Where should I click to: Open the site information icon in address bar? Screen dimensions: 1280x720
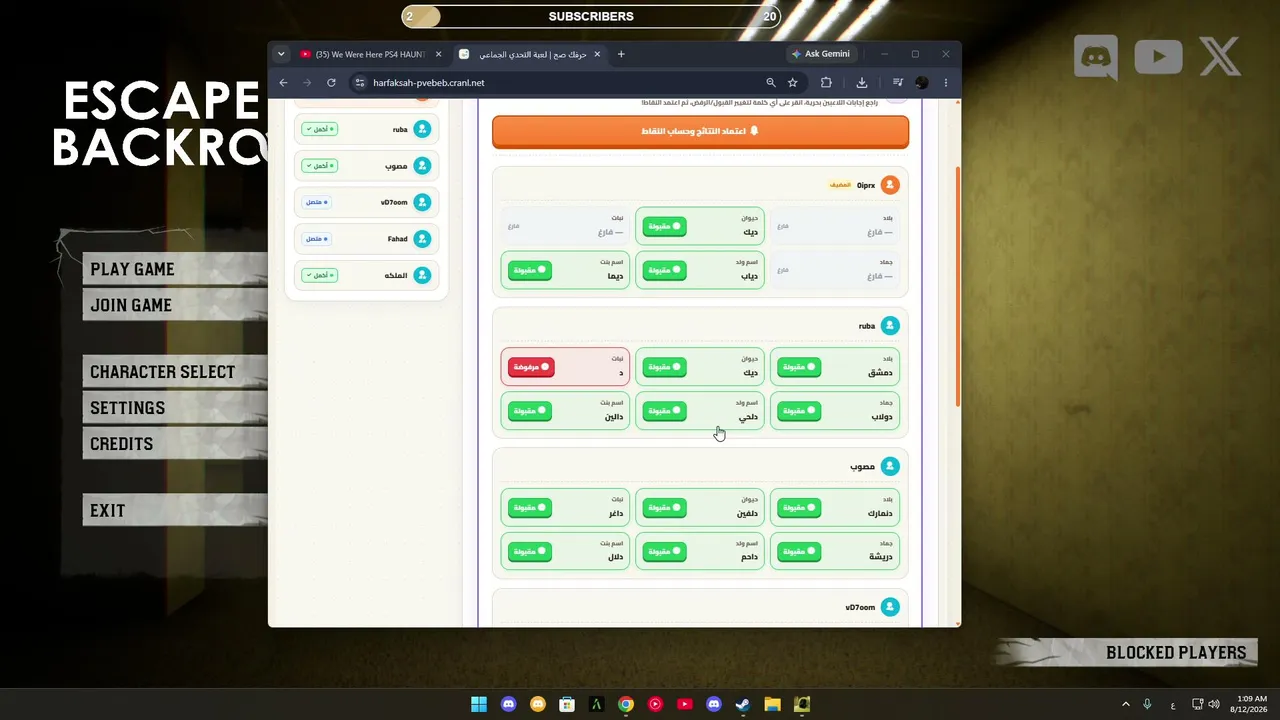(360, 83)
